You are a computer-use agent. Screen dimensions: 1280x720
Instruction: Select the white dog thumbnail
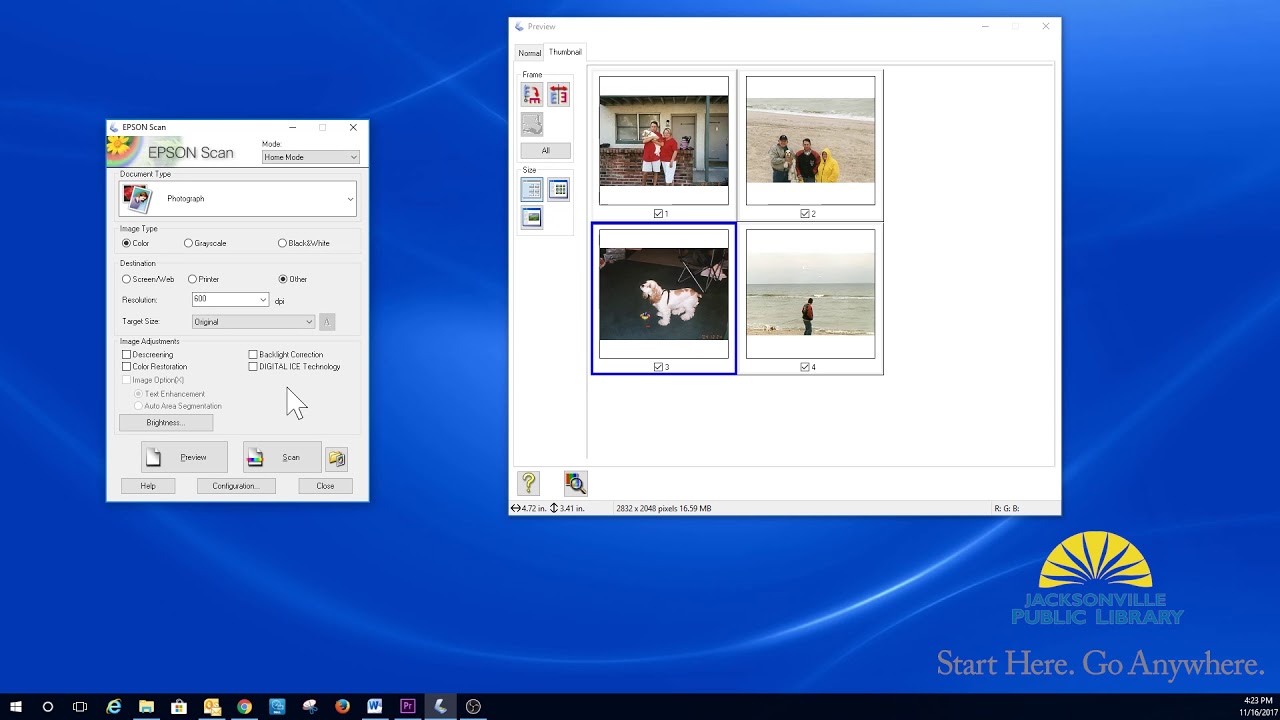pos(664,294)
